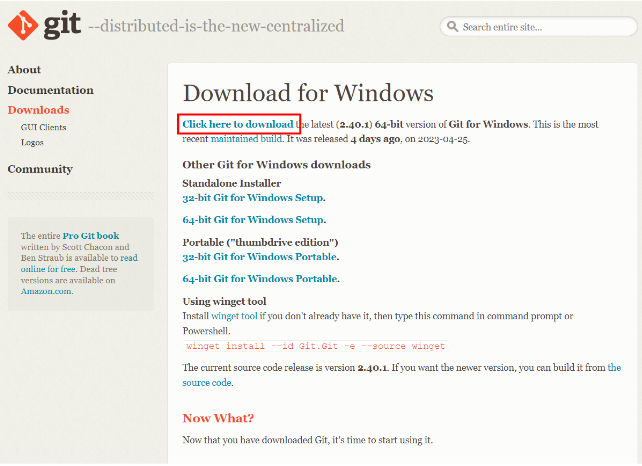Click the "Download for Windows" heading

308,93
